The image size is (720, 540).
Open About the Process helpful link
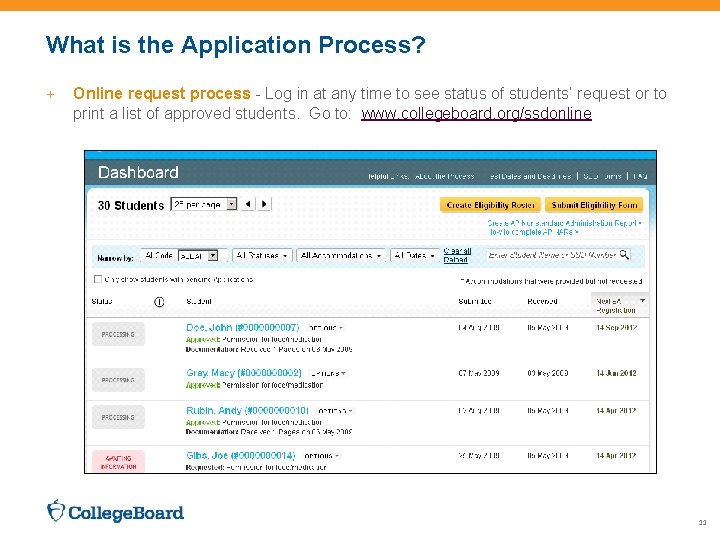pyautogui.click(x=444, y=176)
